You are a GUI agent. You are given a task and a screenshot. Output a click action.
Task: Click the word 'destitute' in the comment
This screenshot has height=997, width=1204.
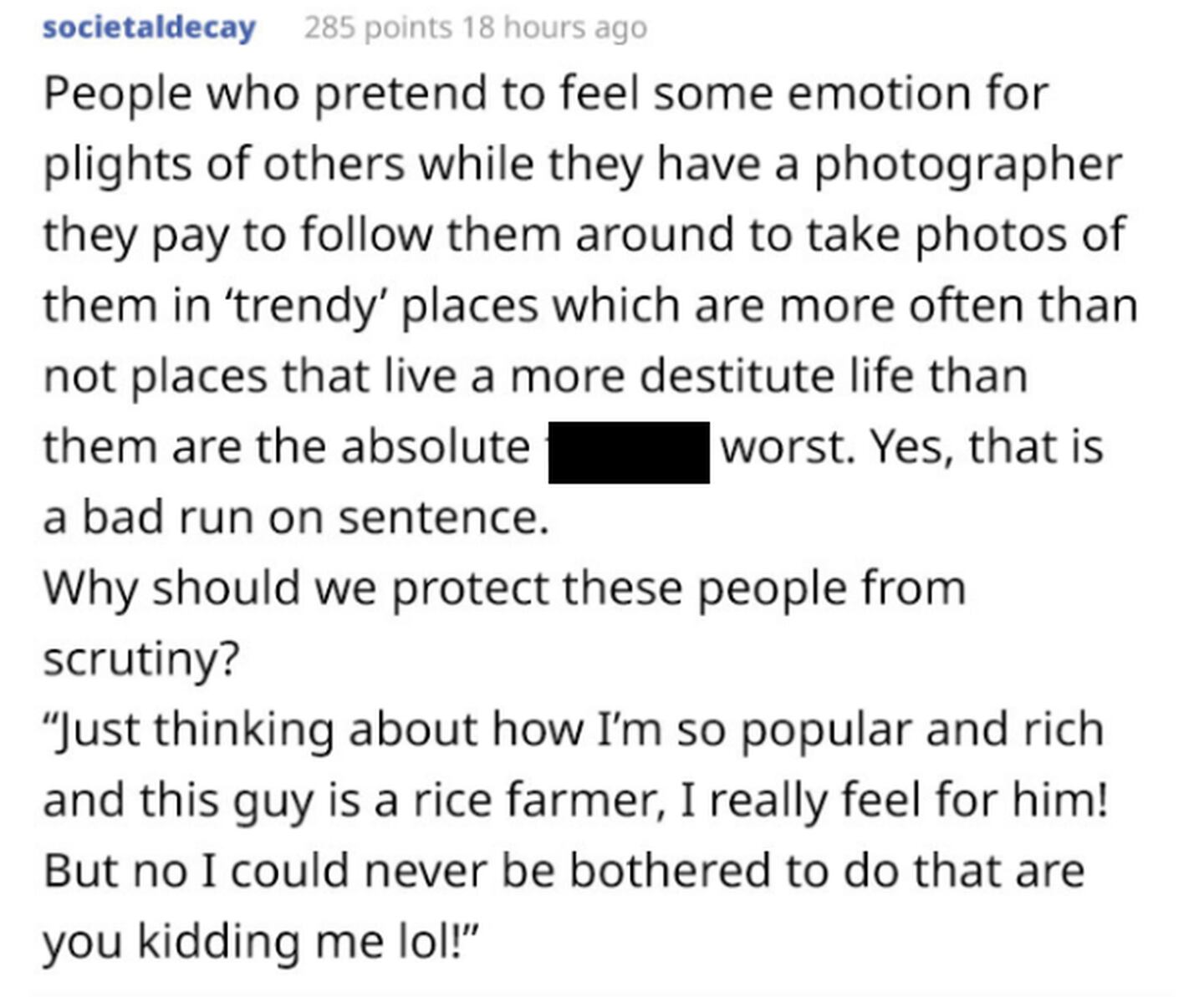click(737, 376)
